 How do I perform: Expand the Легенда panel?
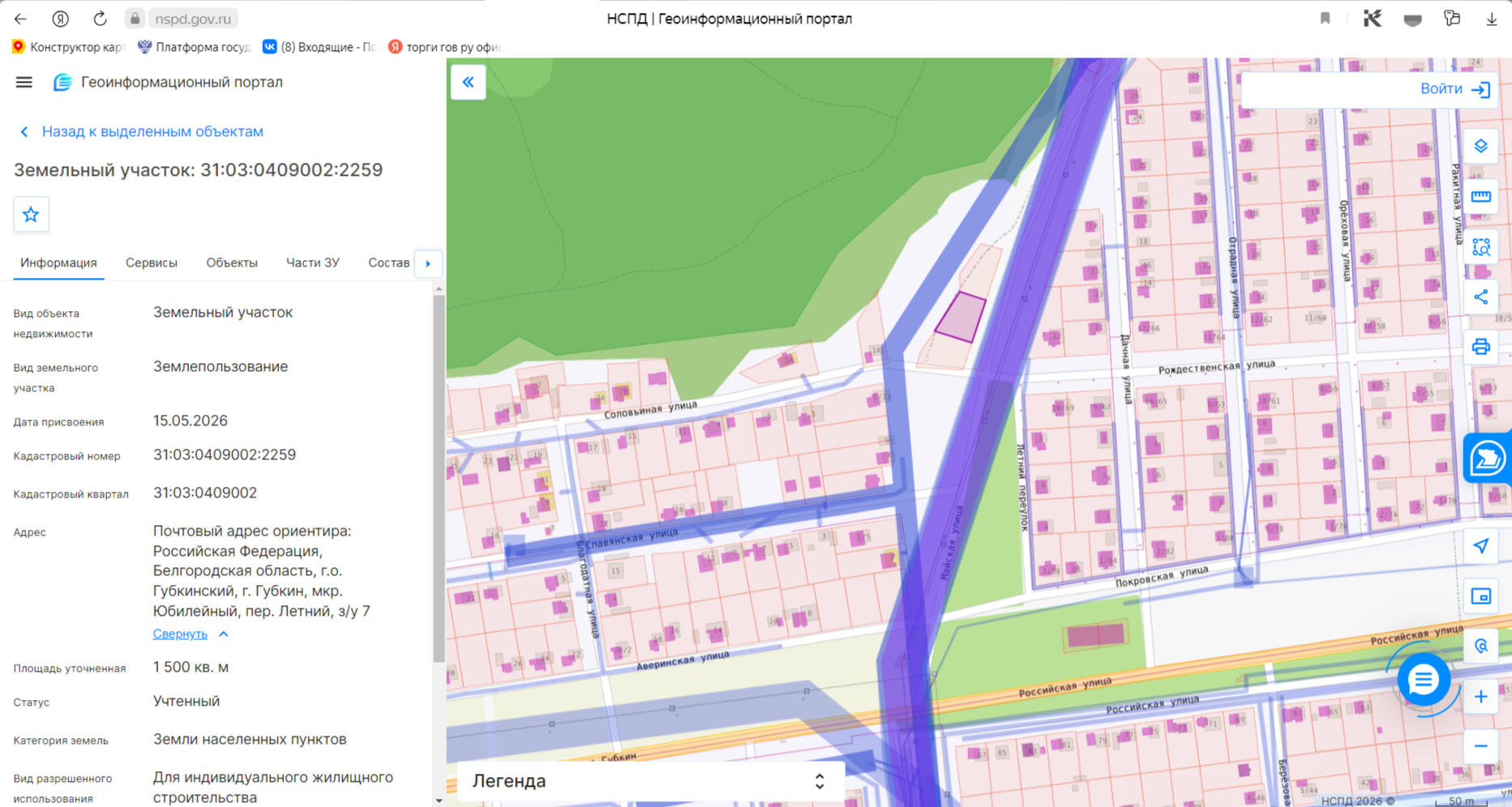pos(650,781)
